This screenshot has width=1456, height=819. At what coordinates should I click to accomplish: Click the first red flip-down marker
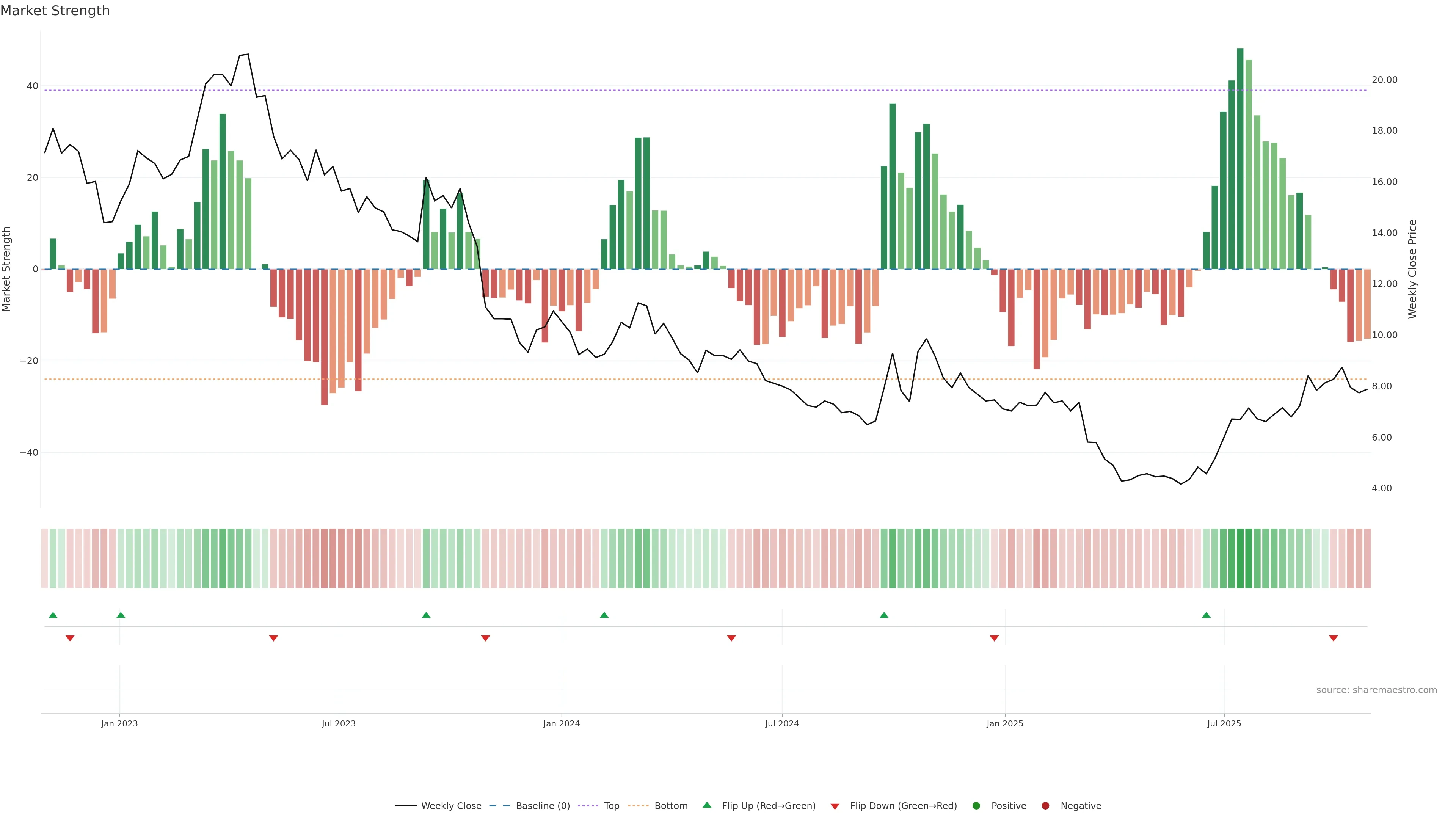tap(70, 638)
